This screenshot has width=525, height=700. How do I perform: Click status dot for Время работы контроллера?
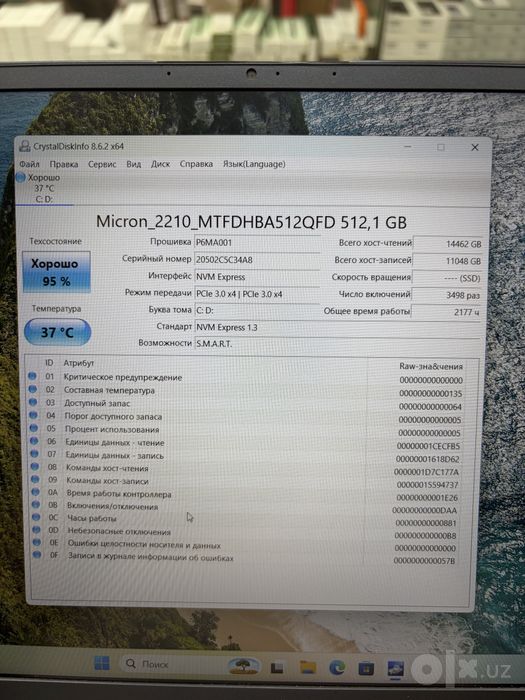tap(36, 492)
